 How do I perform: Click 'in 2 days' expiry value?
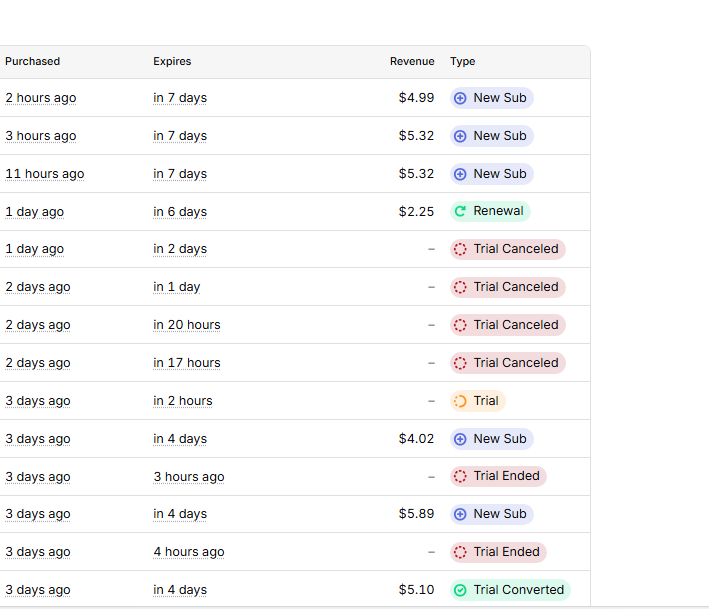(x=180, y=249)
